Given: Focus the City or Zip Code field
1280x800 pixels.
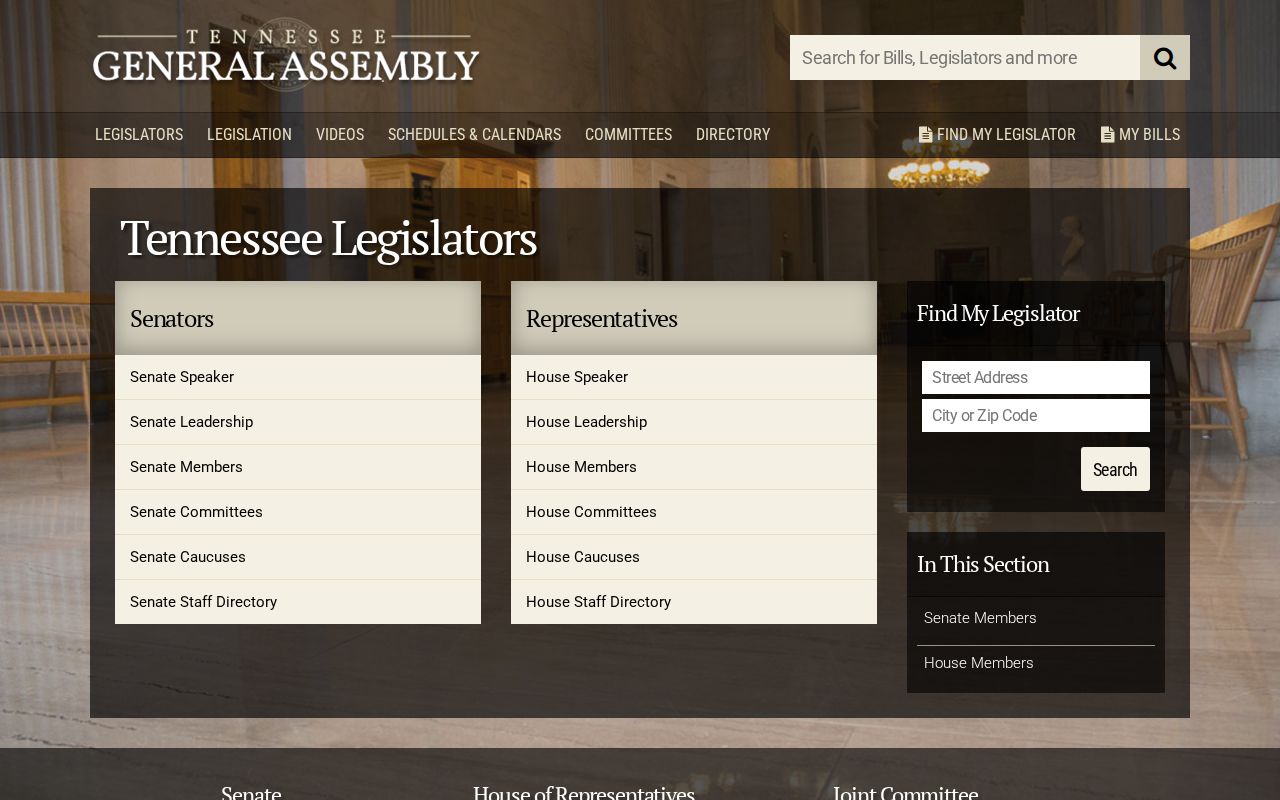Looking at the screenshot, I should [x=1036, y=416].
